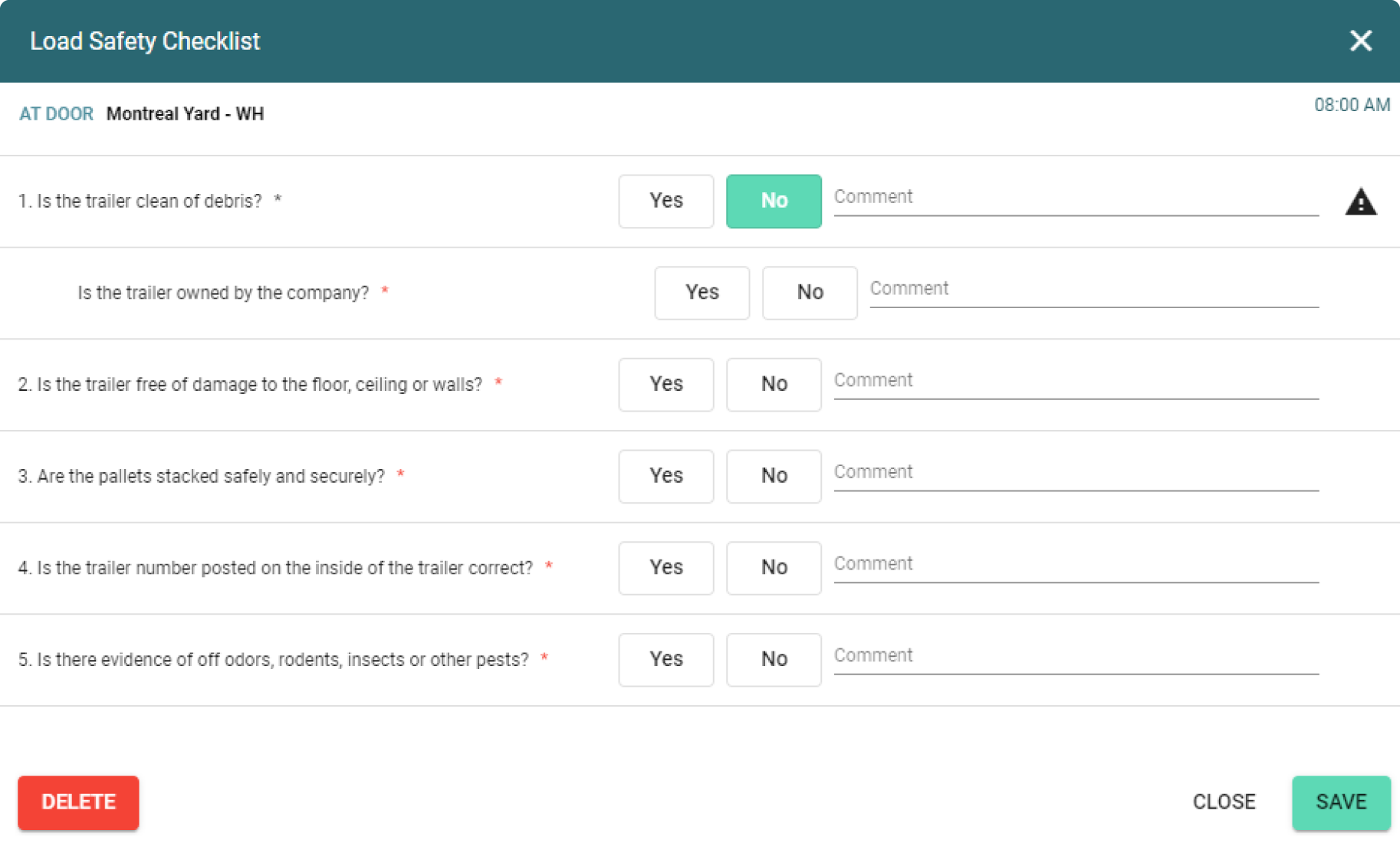Click CLOSE to dismiss the checklist
The image size is (1400, 863).
(1224, 802)
